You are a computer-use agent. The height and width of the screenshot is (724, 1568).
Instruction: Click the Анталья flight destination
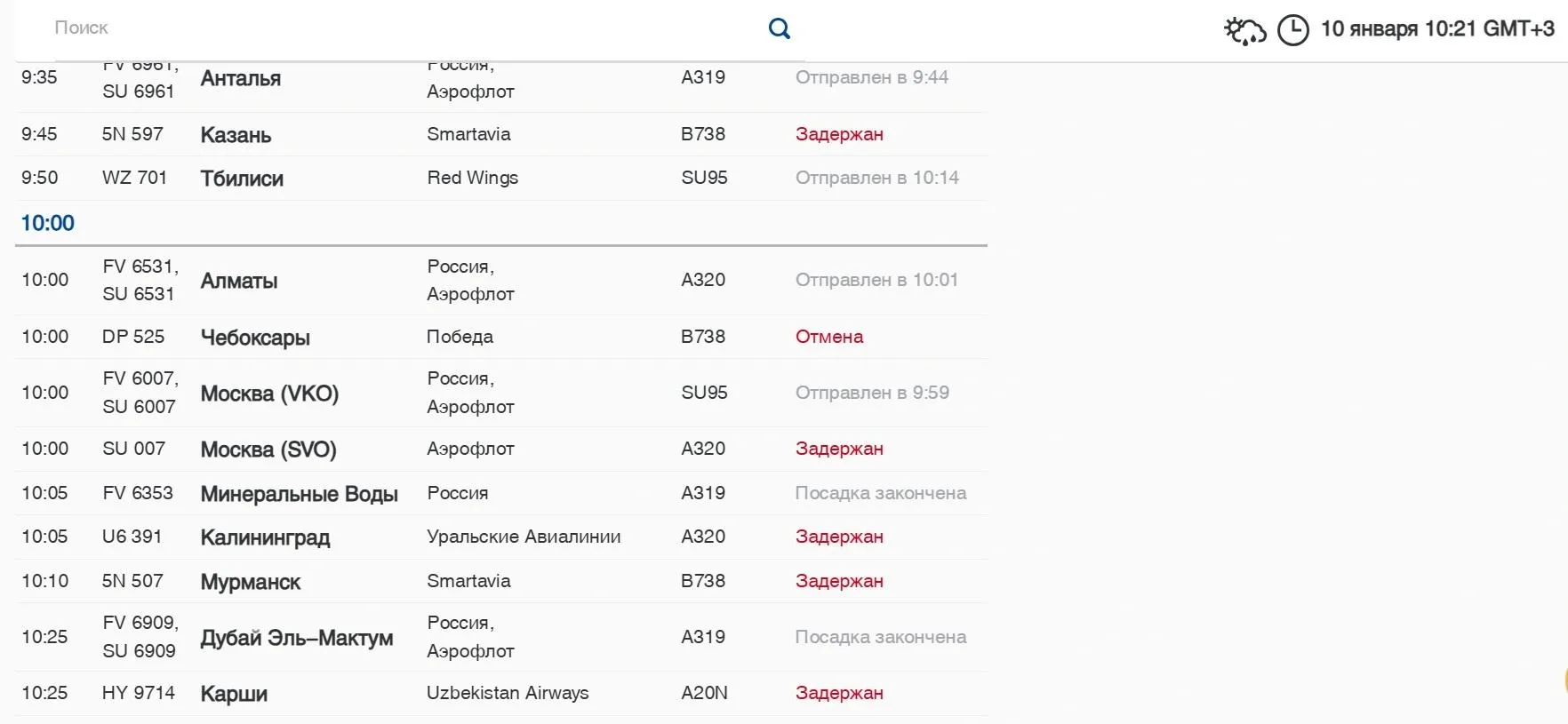pos(240,78)
